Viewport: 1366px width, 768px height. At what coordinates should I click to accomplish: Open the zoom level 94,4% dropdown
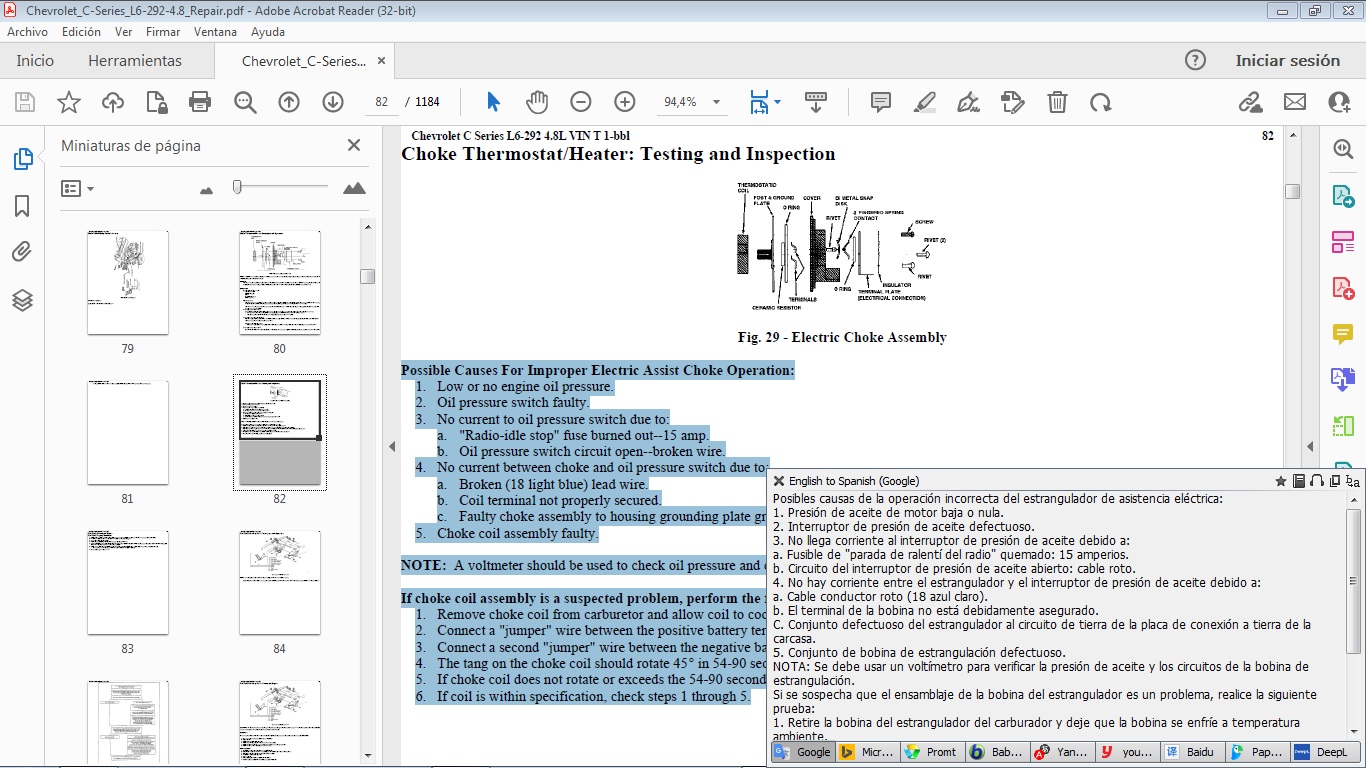click(x=716, y=102)
